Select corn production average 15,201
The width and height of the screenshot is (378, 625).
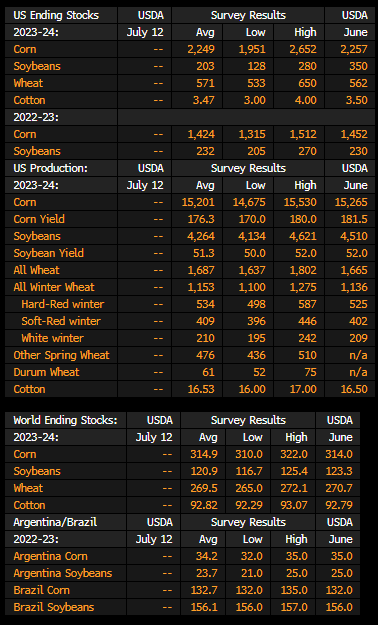coord(198,202)
